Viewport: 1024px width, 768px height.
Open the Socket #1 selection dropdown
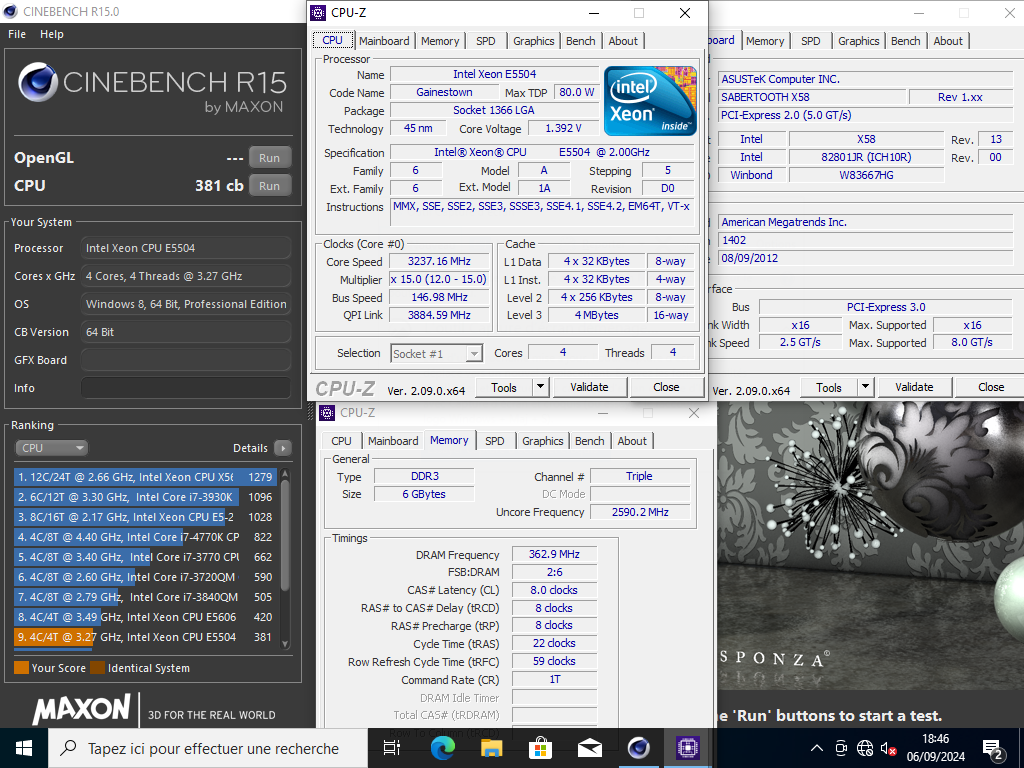(436, 353)
